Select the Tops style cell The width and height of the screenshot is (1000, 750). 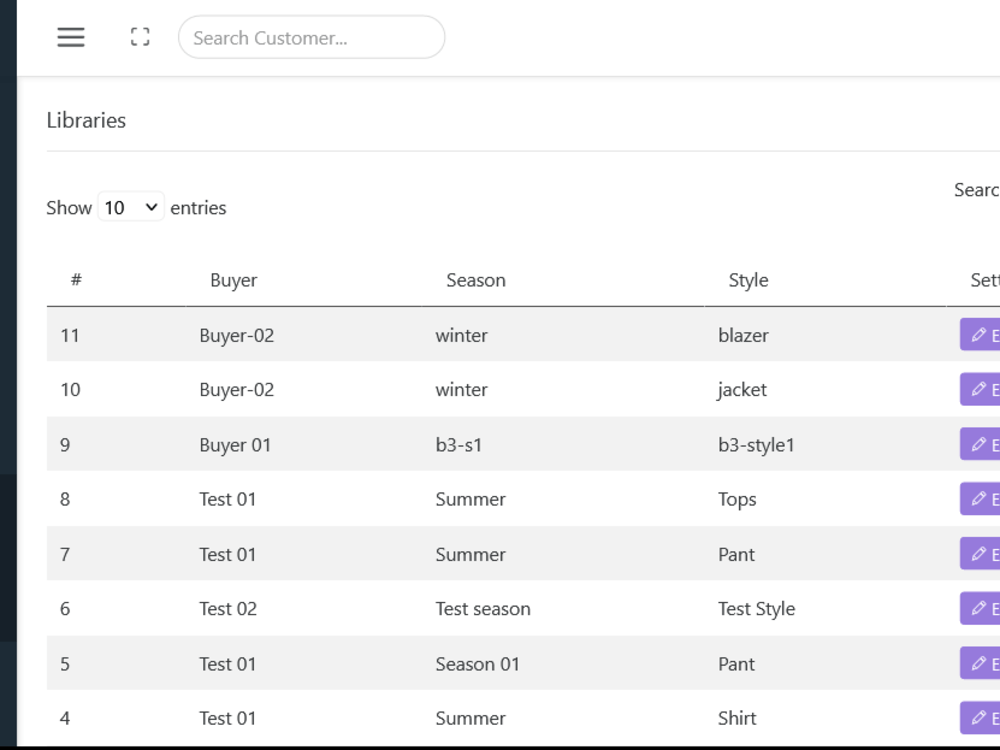point(737,499)
